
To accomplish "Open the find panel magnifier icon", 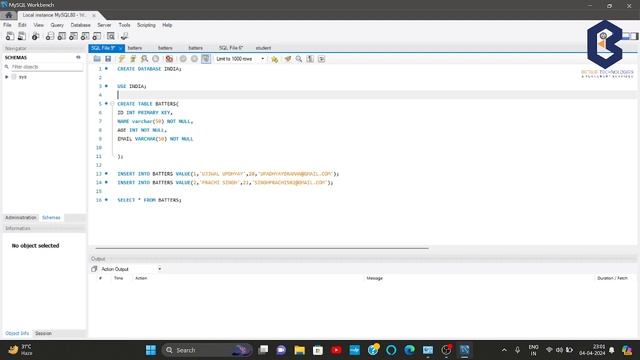I will click(299, 59).
